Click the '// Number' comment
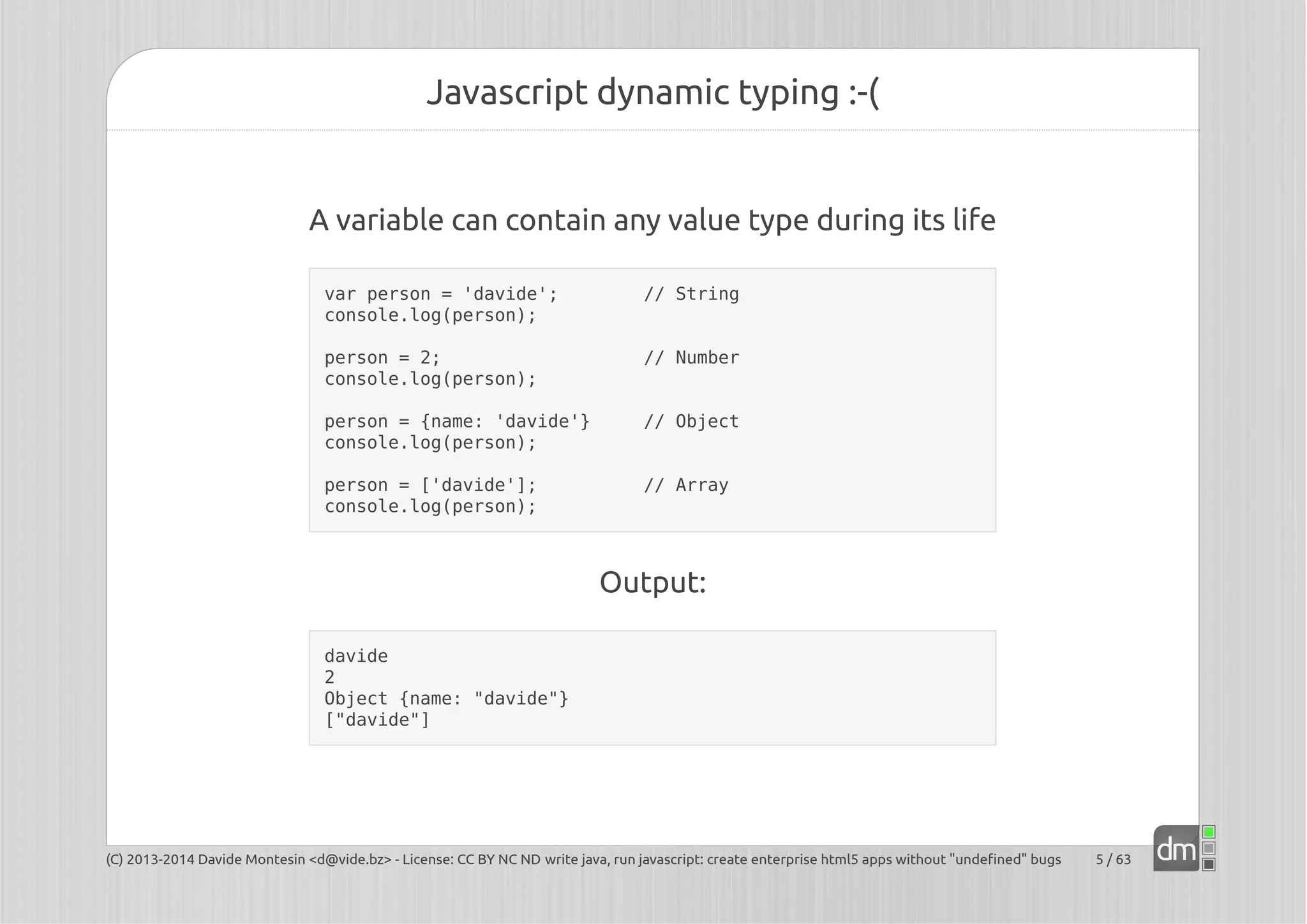The width and height of the screenshot is (1307, 924). pyautogui.click(x=691, y=358)
